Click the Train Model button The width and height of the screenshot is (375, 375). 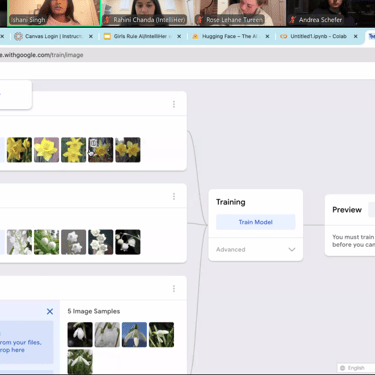click(255, 222)
